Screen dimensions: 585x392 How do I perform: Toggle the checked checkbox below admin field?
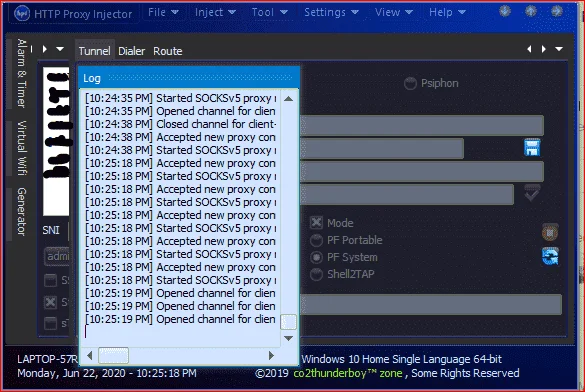coord(50,302)
